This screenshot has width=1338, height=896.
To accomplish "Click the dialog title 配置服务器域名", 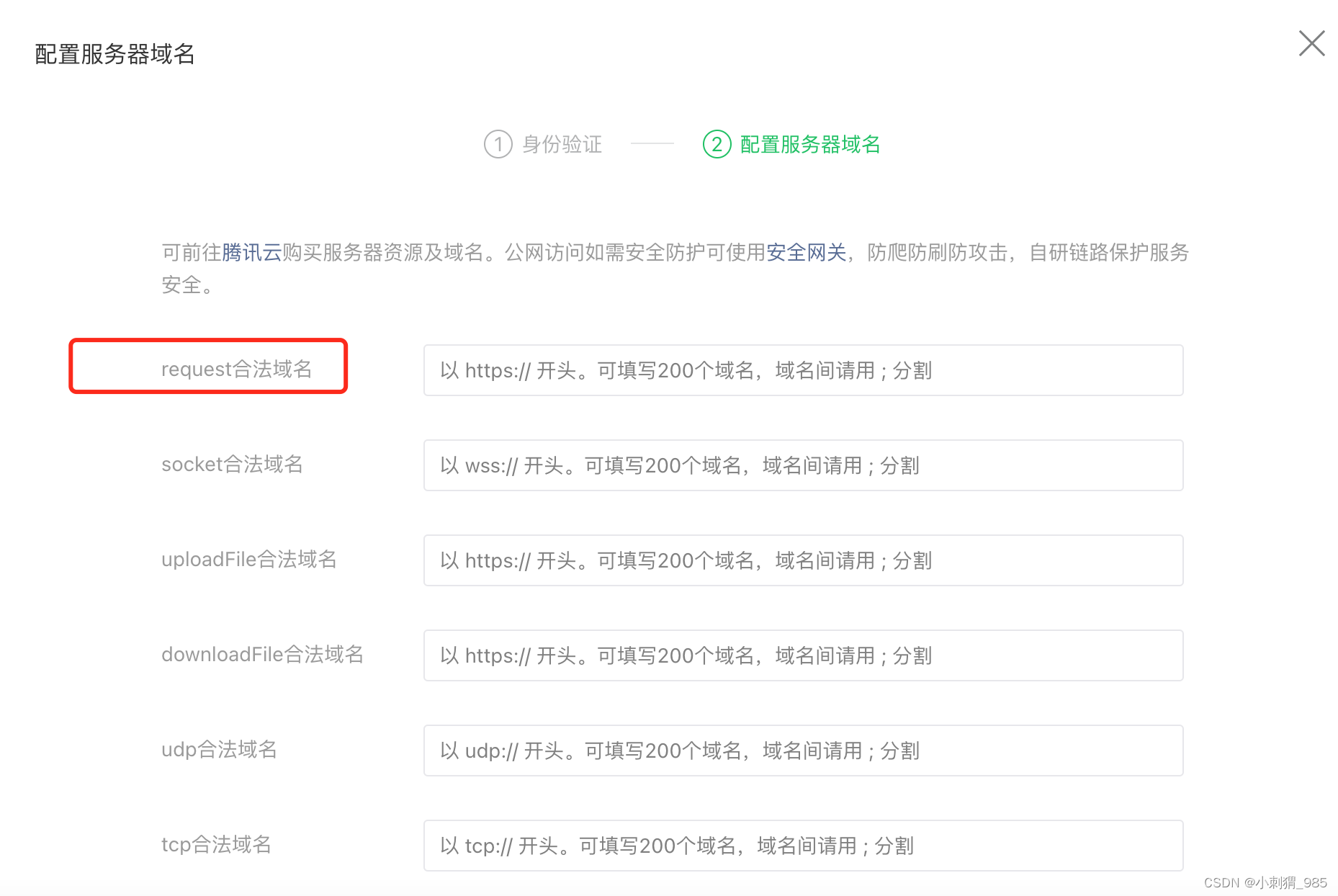I will (115, 54).
